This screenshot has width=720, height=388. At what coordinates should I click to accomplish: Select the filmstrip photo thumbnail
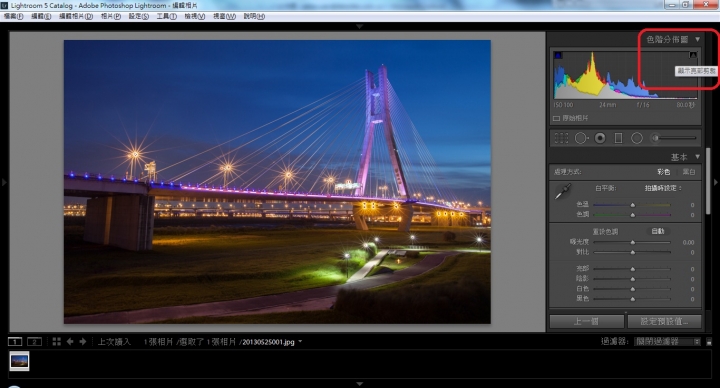pos(19,361)
